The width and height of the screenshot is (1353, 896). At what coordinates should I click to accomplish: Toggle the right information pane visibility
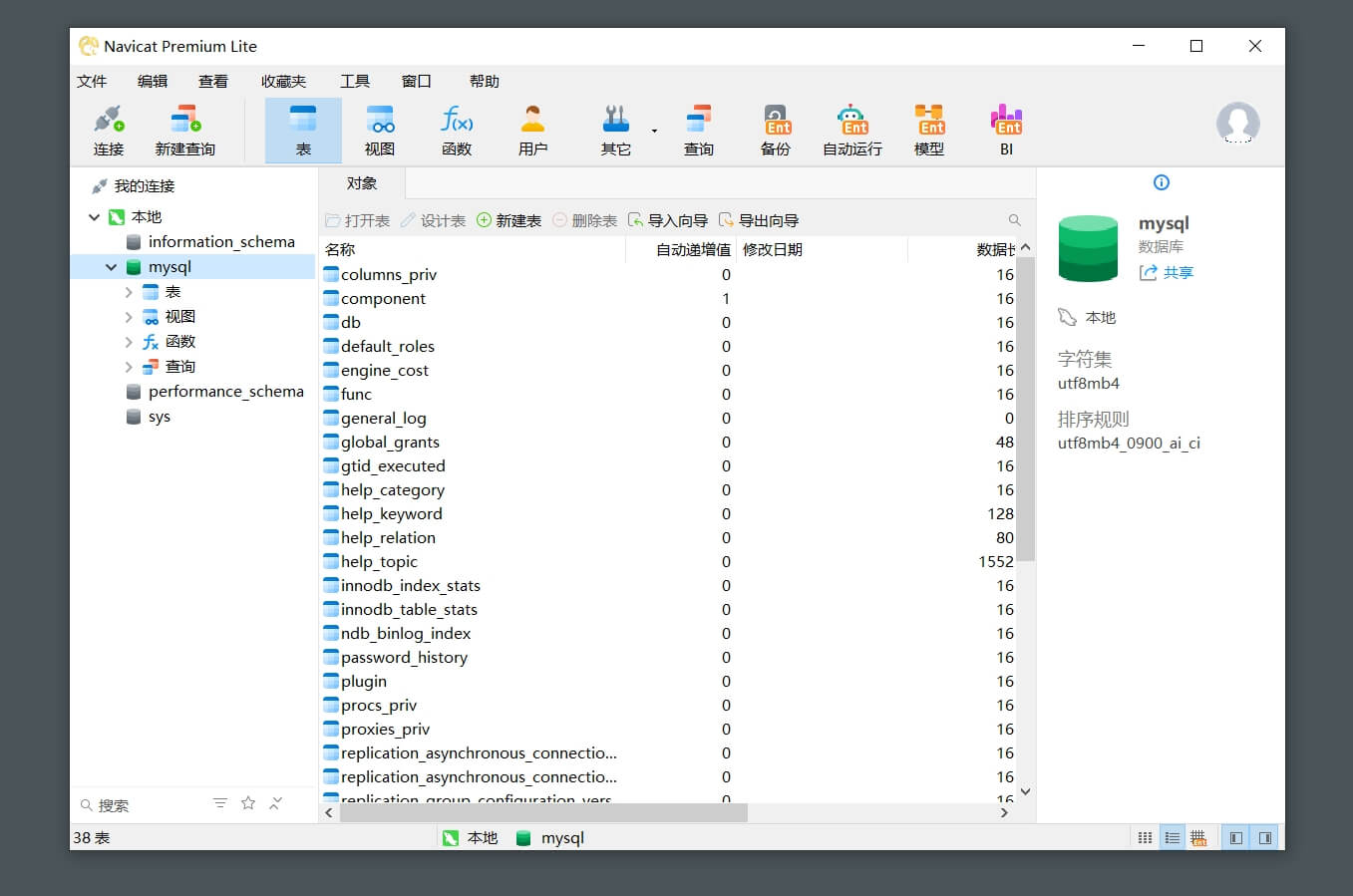coord(1265,838)
